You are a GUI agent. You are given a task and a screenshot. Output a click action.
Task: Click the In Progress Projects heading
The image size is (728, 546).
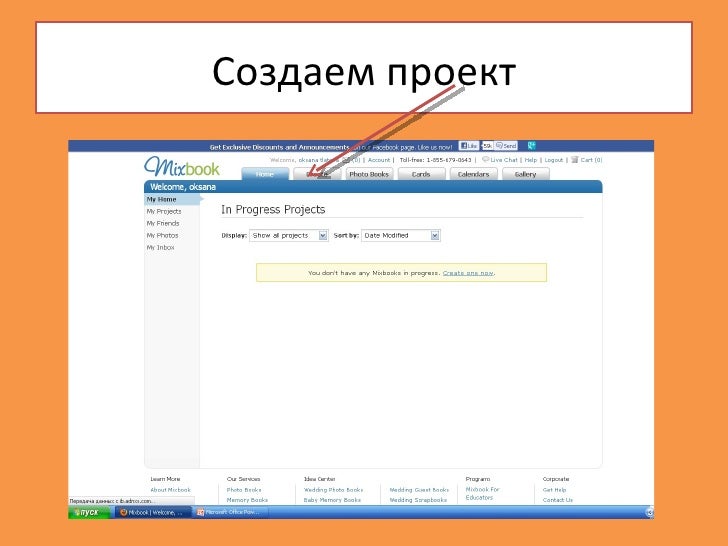pos(273,209)
